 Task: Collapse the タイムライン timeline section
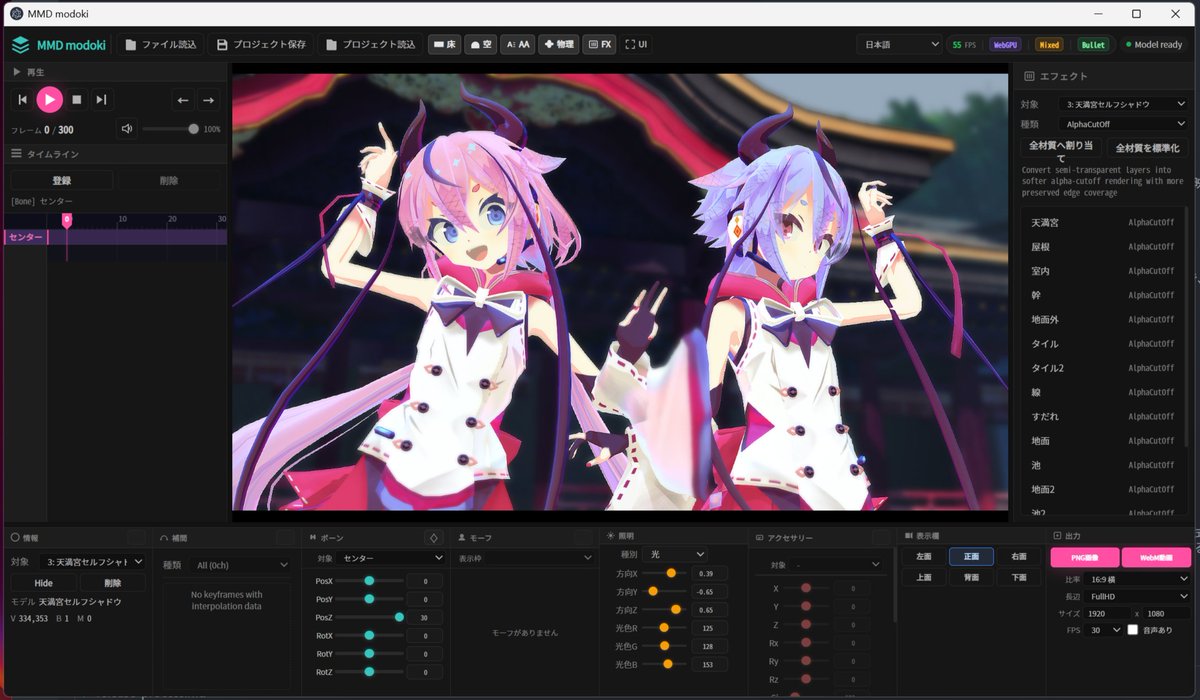[x=114, y=154]
